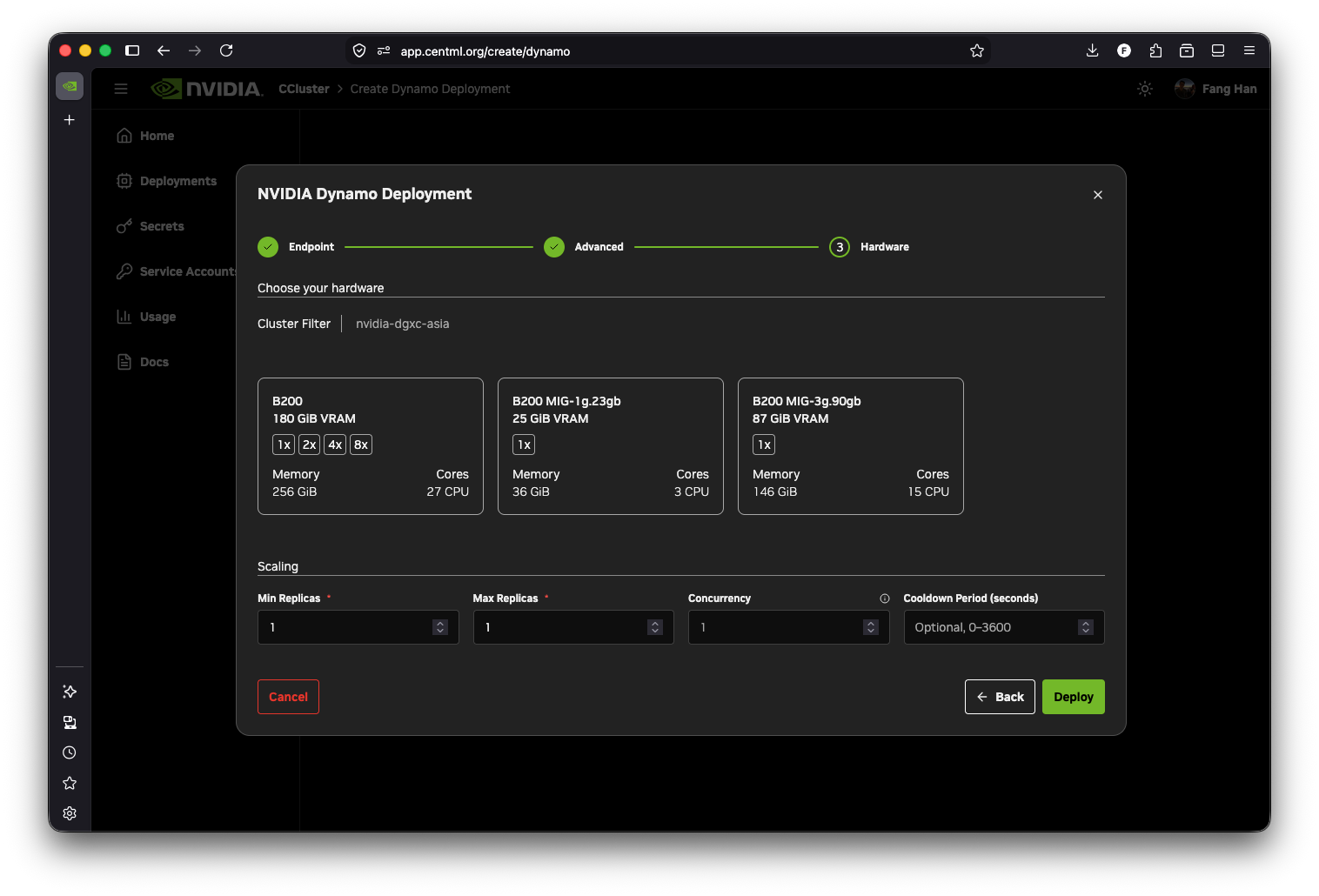Open the container box toolbar icon
This screenshot has width=1319, height=896.
pos(1187,50)
